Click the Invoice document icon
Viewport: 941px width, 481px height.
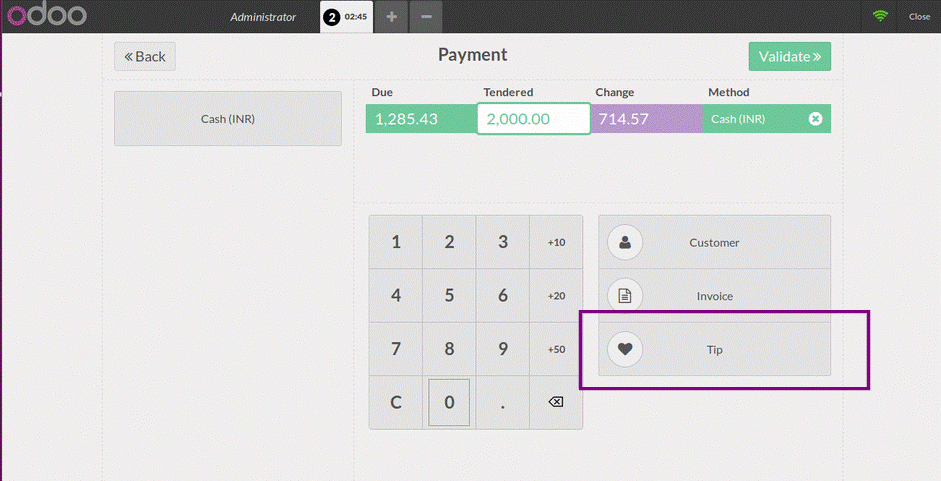point(625,295)
